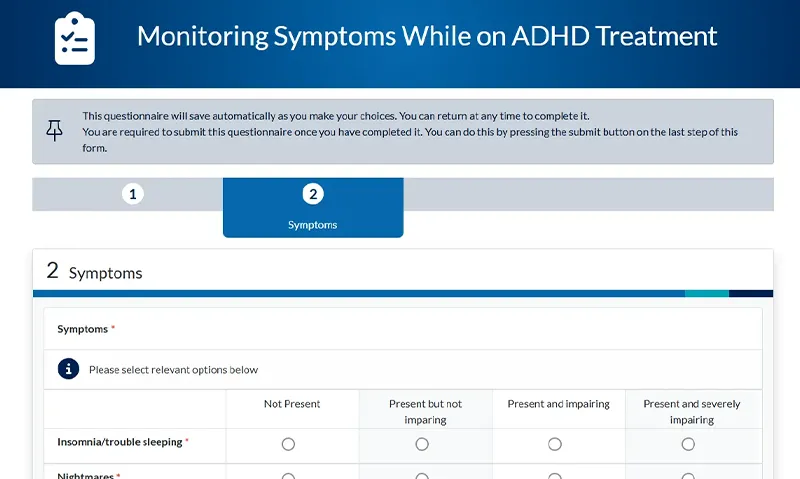Mark Insomnia/trouble sleeping as Not Present
Viewport: 800px width, 479px height.
pyautogui.click(x=289, y=444)
